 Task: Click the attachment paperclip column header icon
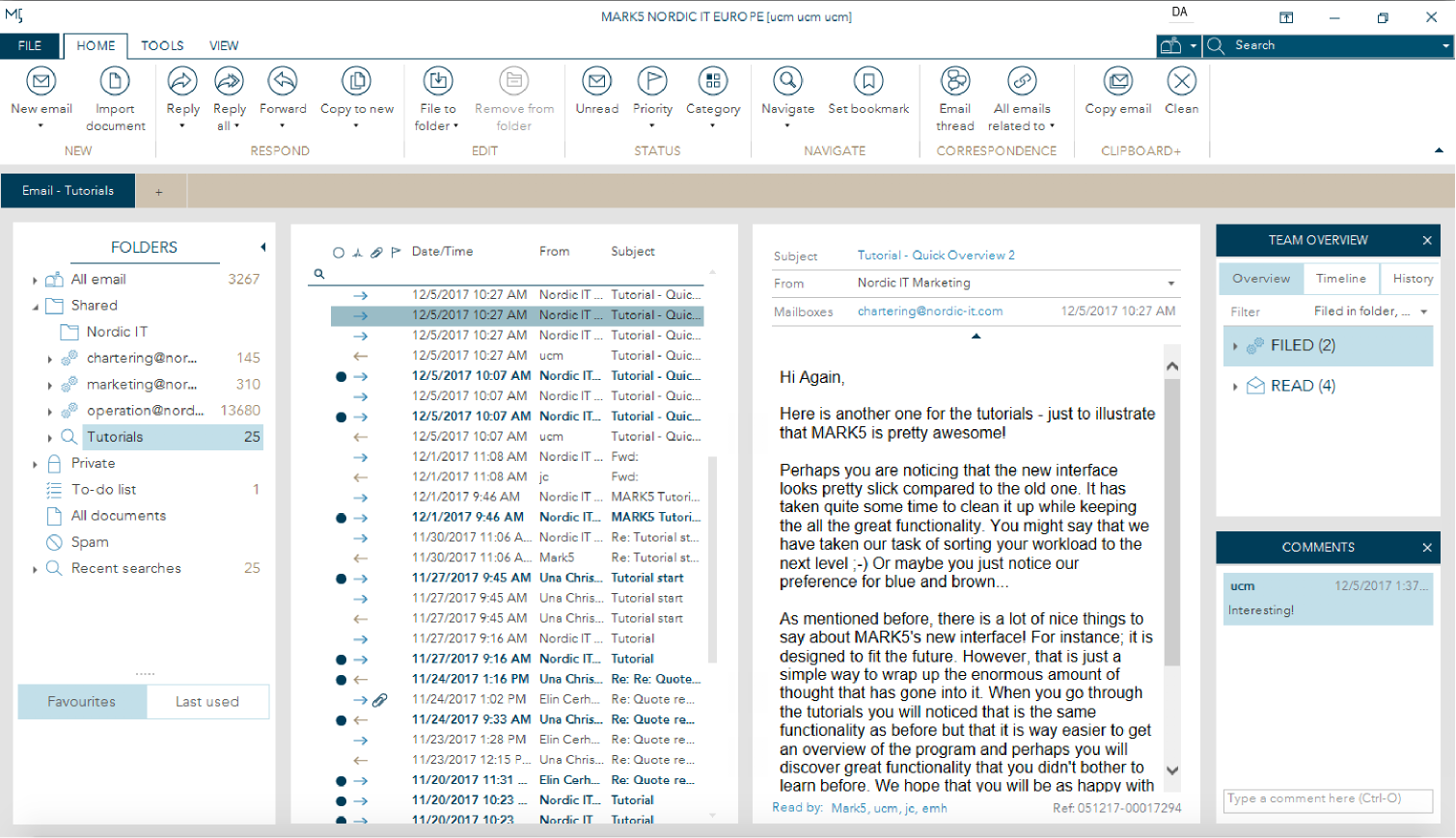pos(376,253)
